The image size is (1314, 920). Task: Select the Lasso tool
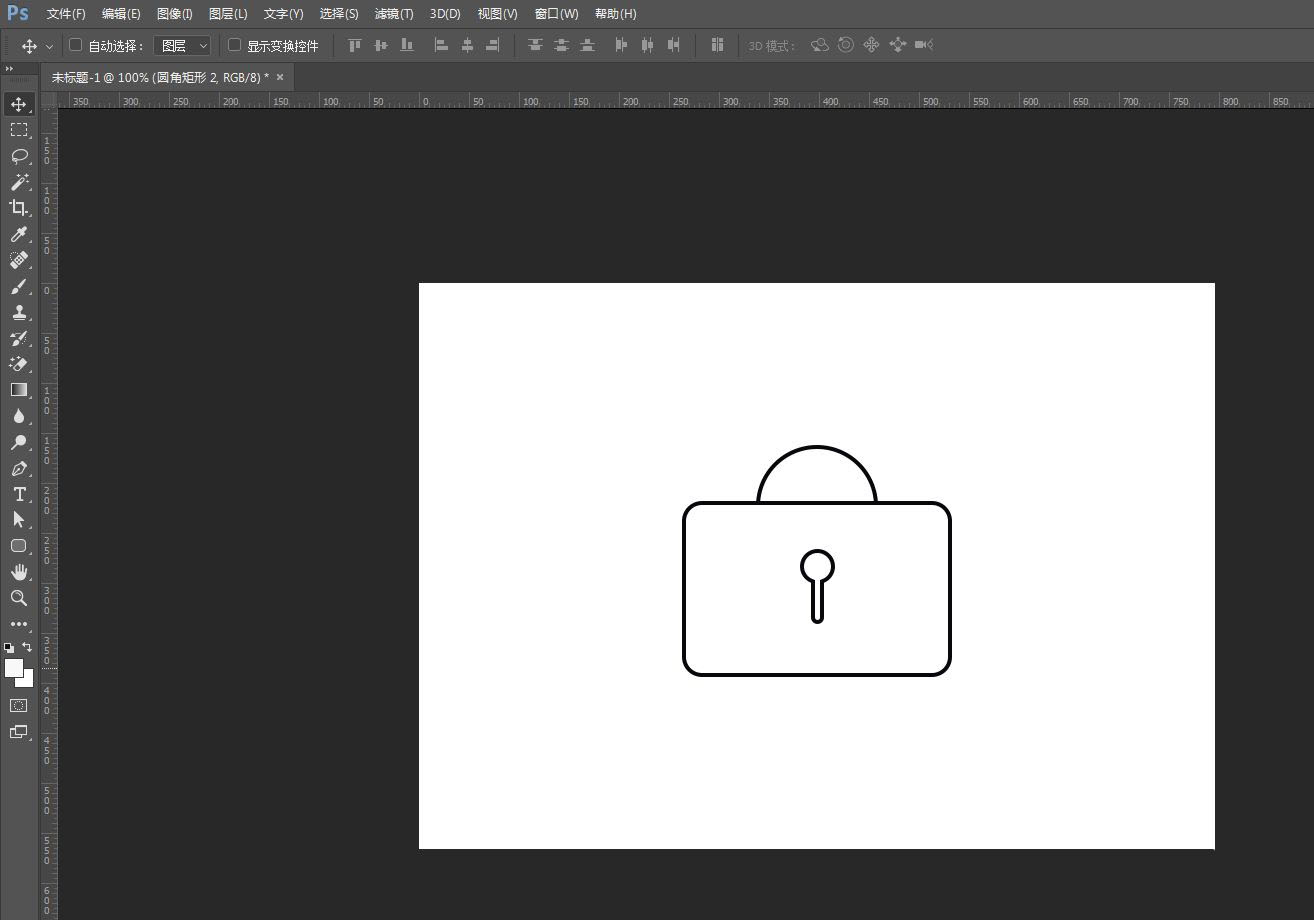pyautogui.click(x=18, y=156)
